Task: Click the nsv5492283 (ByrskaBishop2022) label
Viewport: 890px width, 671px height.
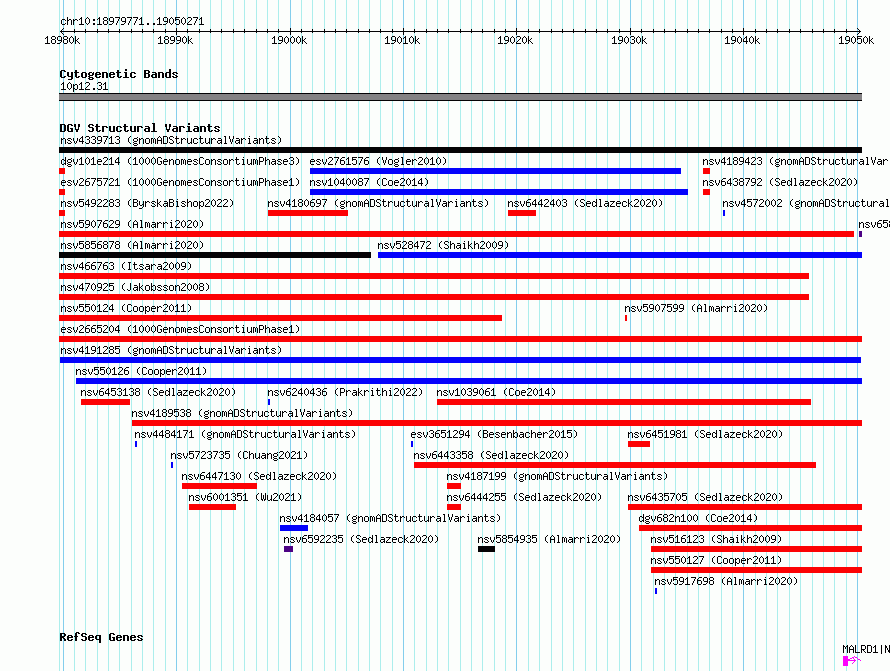Action: pos(147,203)
